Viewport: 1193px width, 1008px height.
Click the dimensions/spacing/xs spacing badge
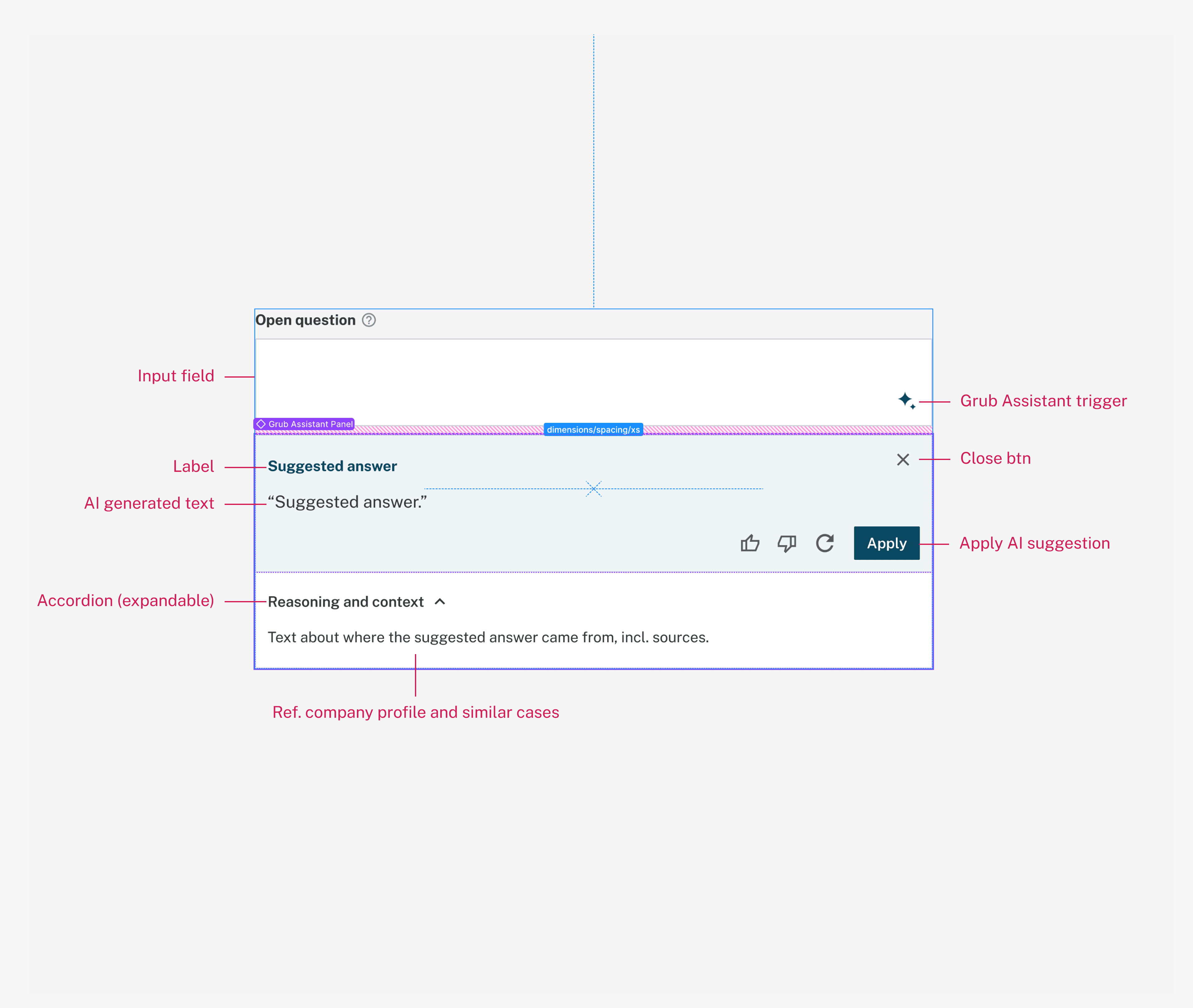click(x=593, y=430)
